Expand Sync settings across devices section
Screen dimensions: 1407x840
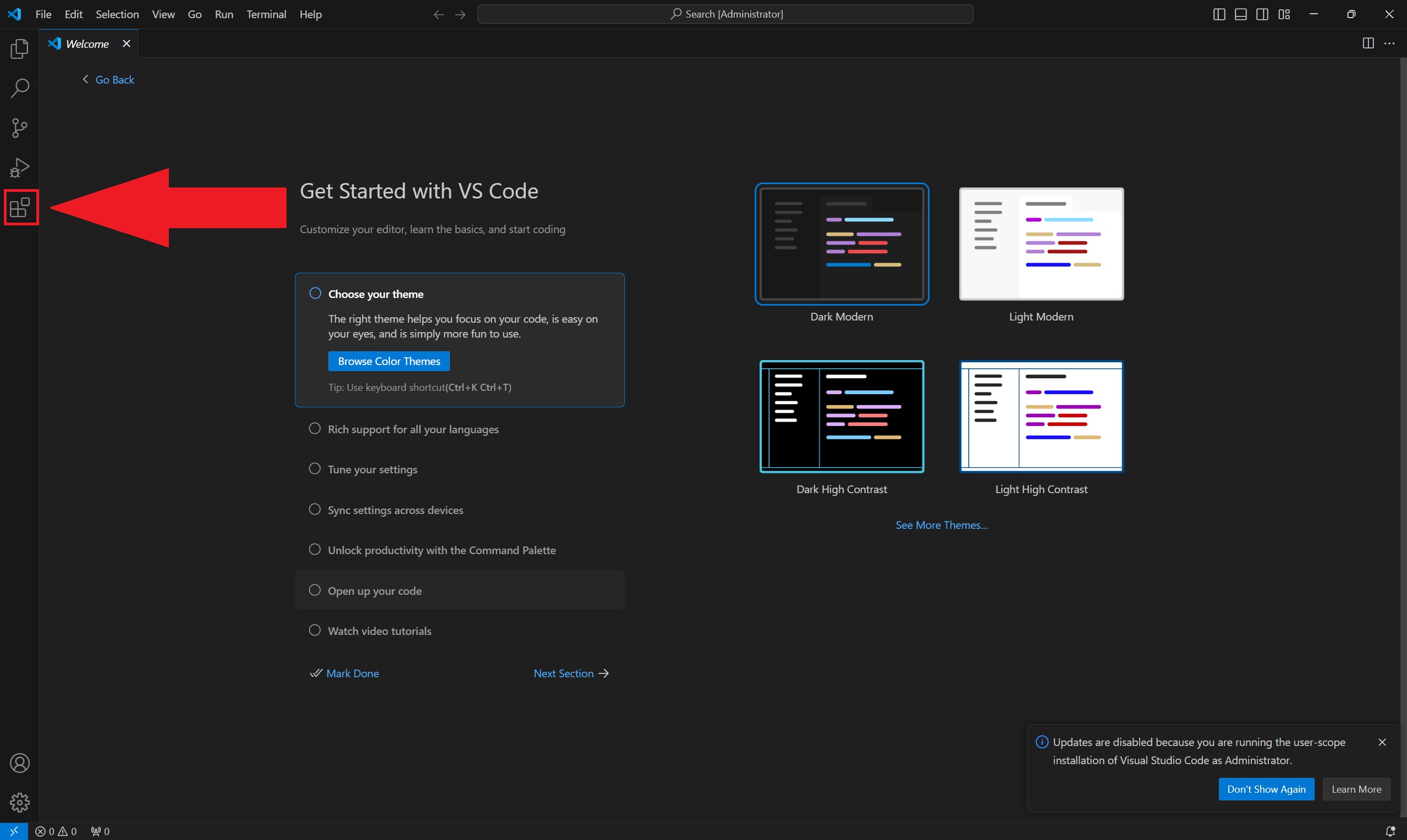coord(460,510)
